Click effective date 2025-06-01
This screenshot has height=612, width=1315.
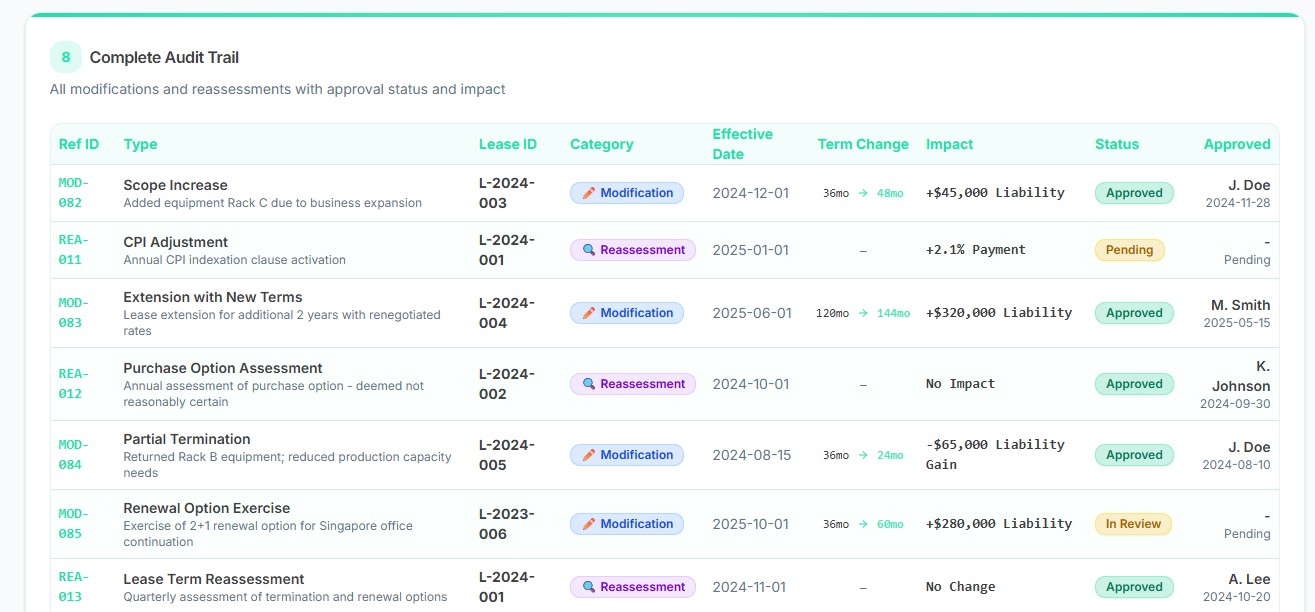coord(752,313)
